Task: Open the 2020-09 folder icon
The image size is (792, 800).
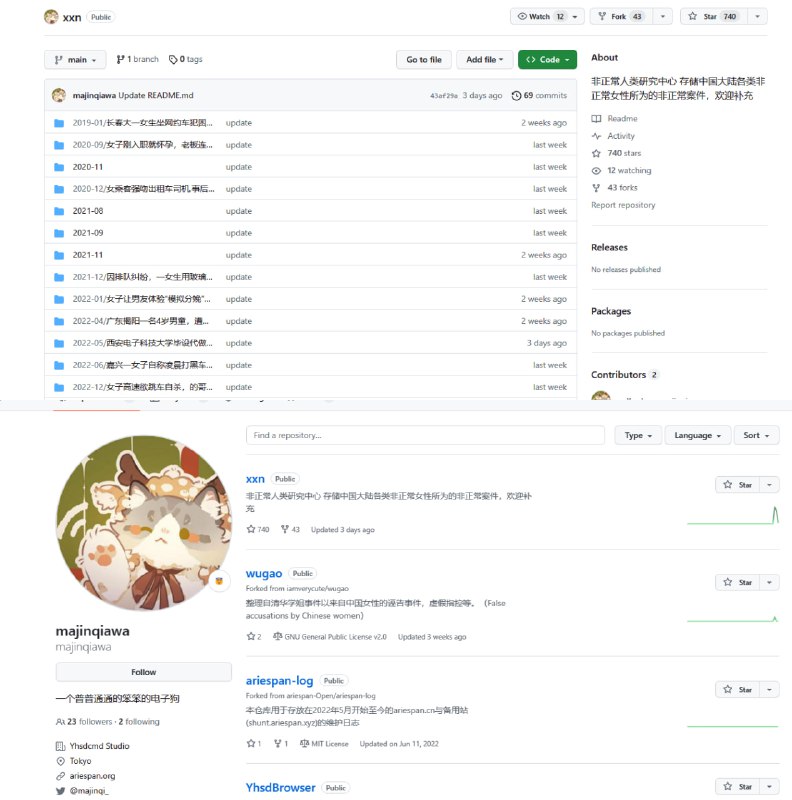Action: [59, 145]
